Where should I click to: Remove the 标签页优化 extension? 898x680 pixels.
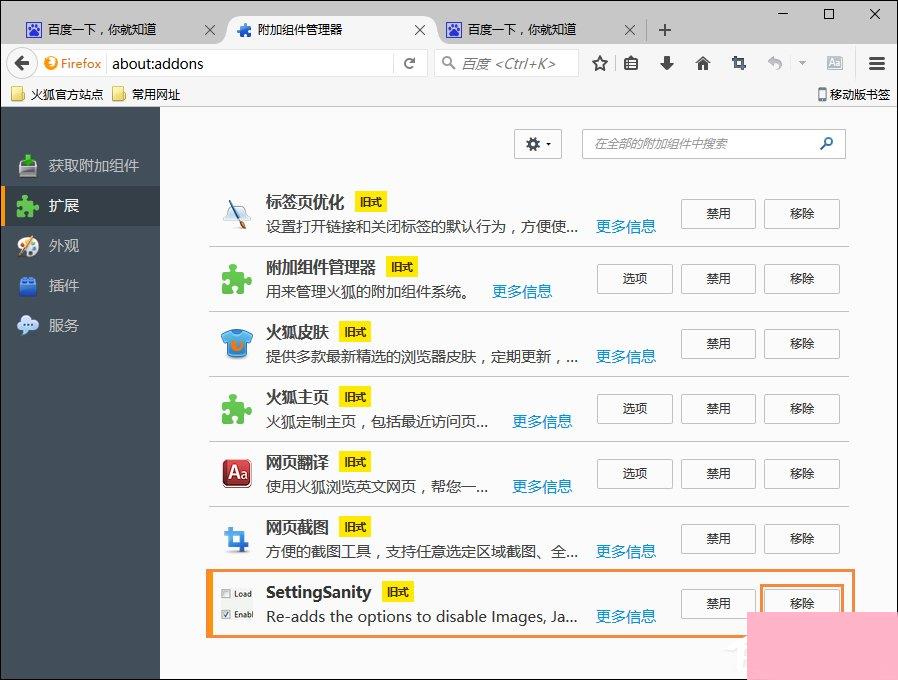click(802, 214)
